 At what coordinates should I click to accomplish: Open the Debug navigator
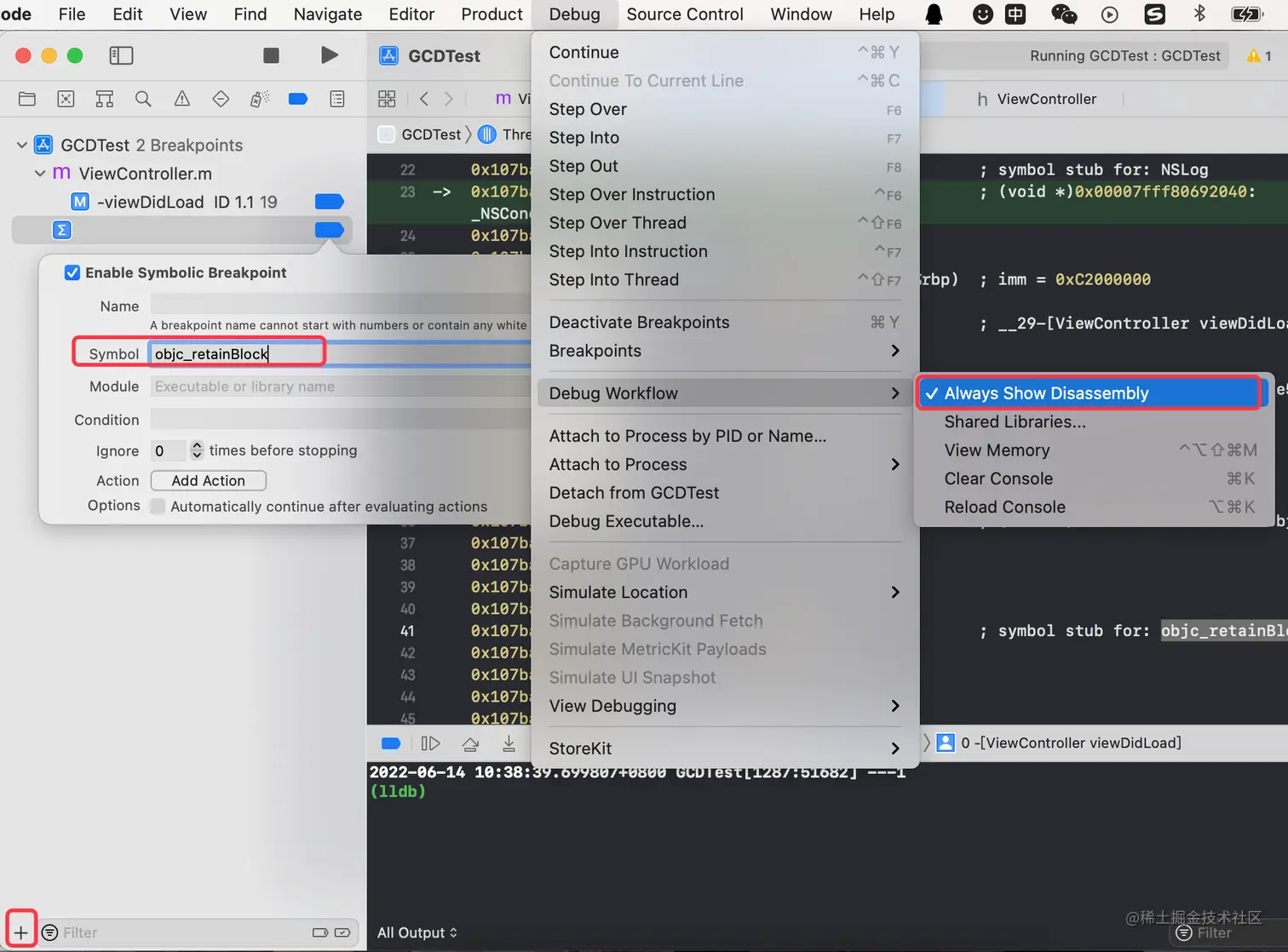[x=260, y=99]
